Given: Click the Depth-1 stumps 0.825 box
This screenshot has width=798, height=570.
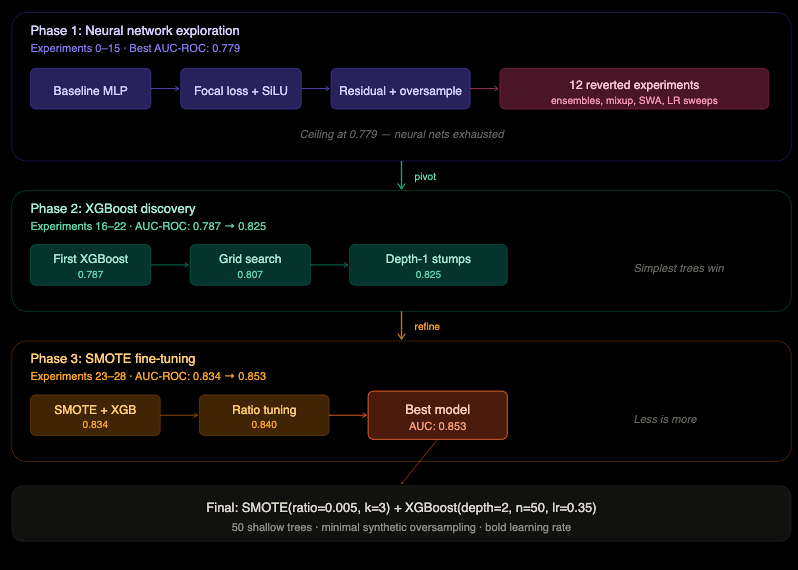Looking at the screenshot, I should pyautogui.click(x=428, y=265).
